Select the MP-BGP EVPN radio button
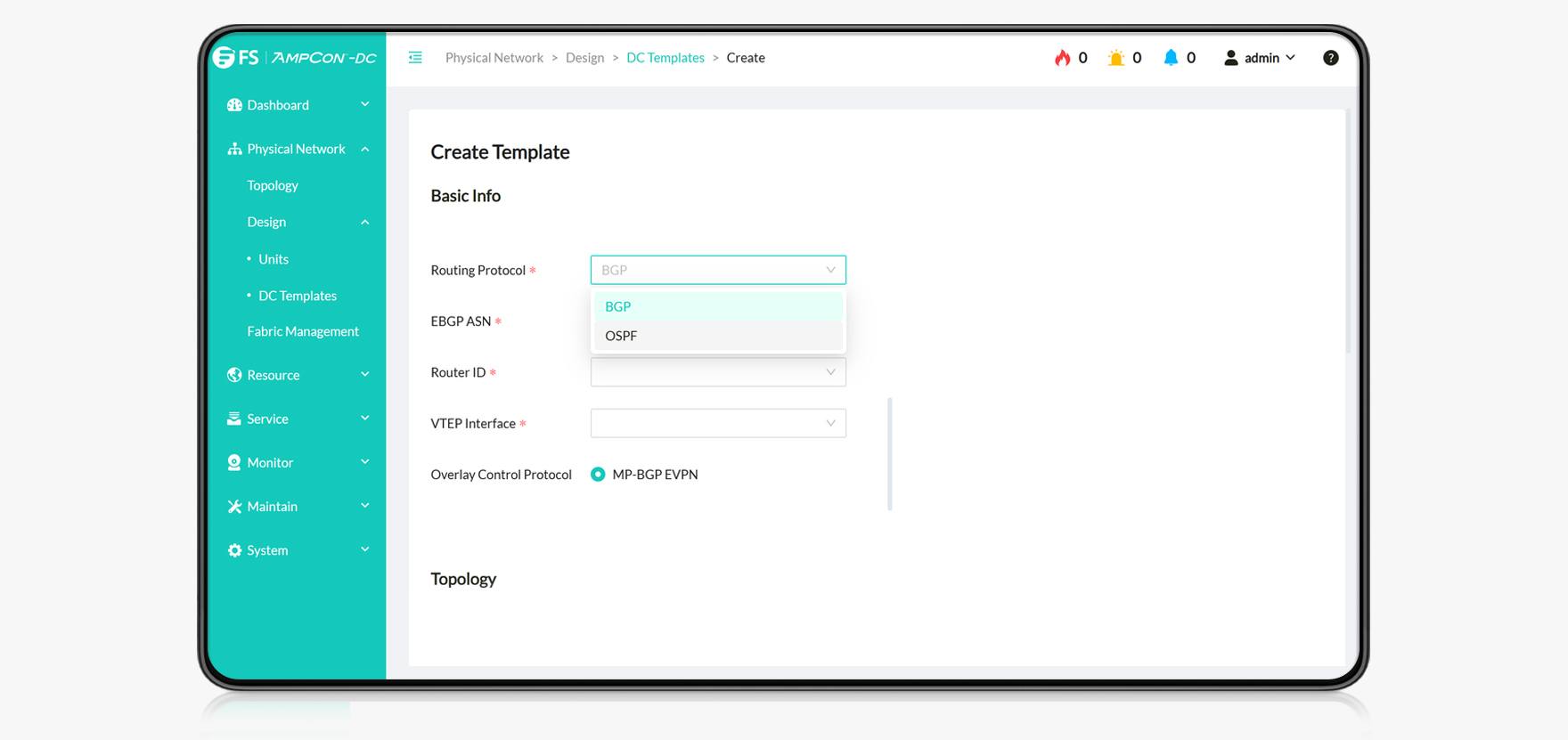 click(x=598, y=475)
